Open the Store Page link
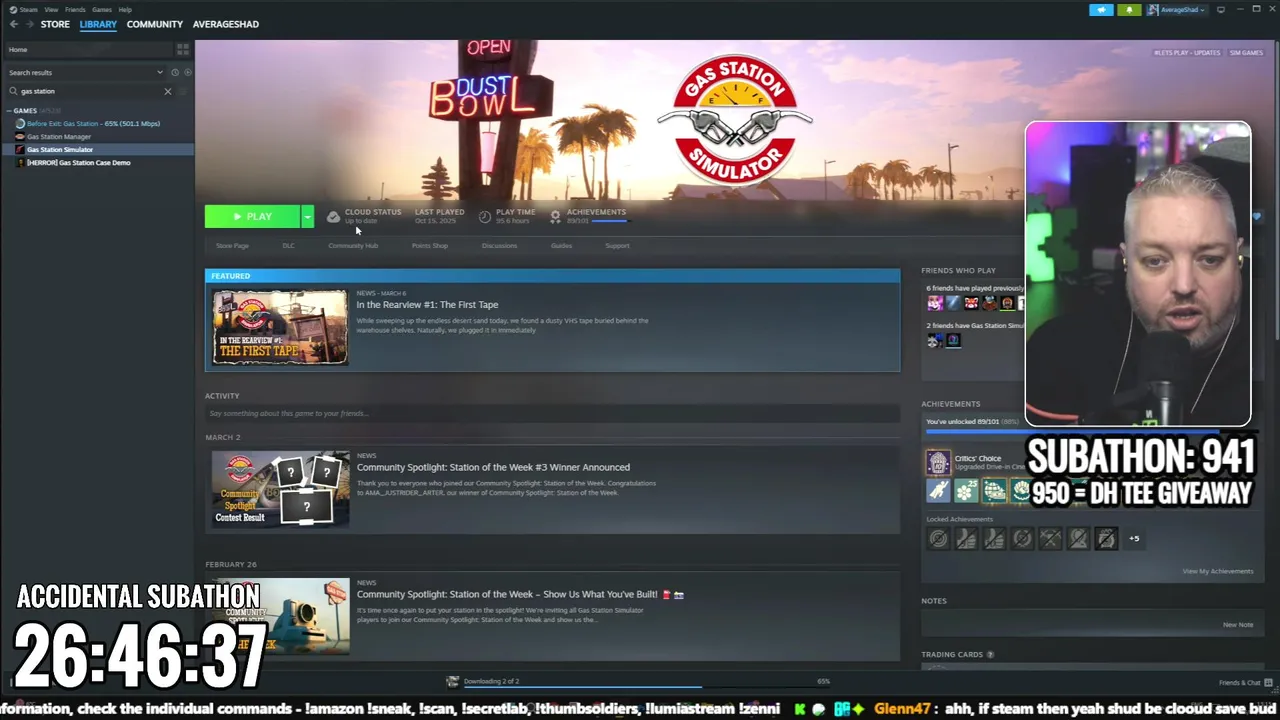Screen dimensions: 1280x720 point(232,245)
